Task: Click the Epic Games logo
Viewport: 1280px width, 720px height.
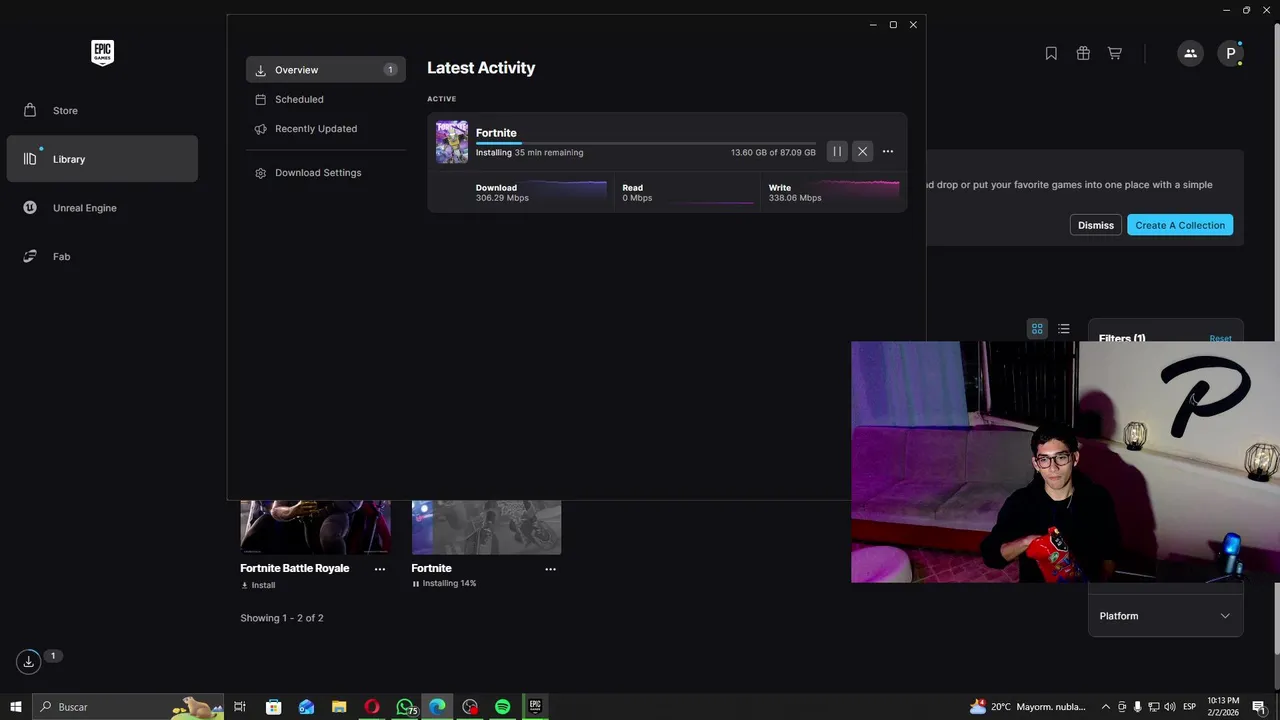Action: point(102,53)
